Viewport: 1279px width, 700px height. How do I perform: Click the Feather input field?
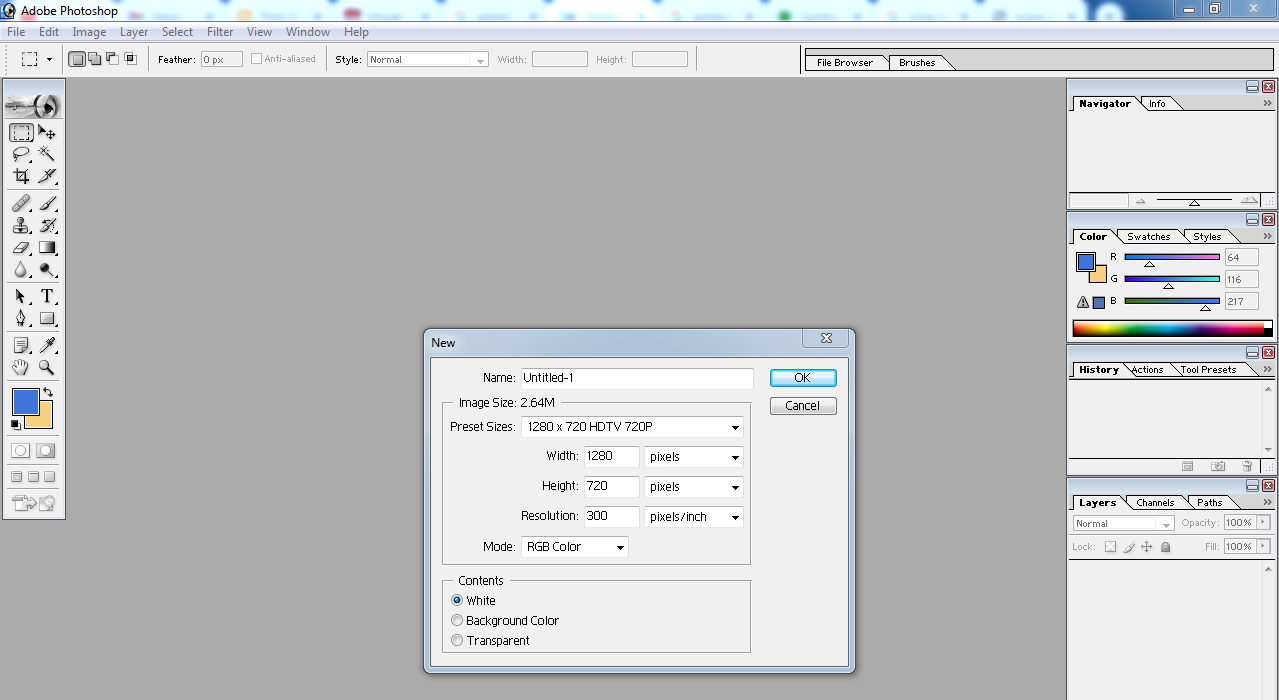click(x=221, y=60)
